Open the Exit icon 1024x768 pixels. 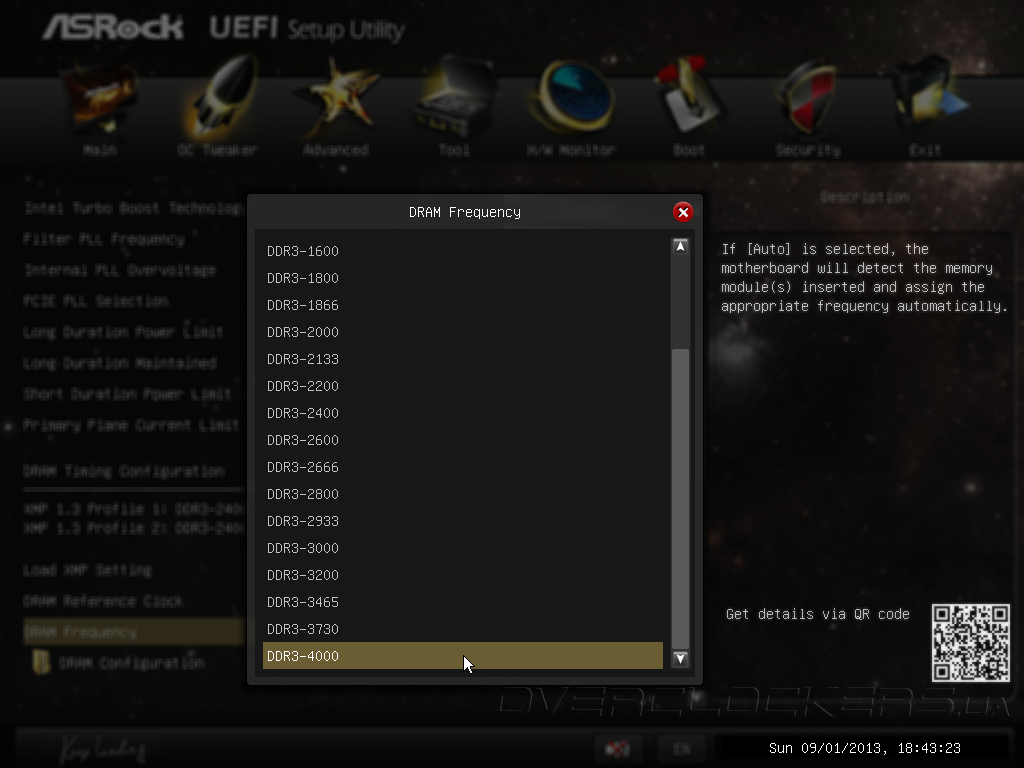pyautogui.click(x=929, y=96)
